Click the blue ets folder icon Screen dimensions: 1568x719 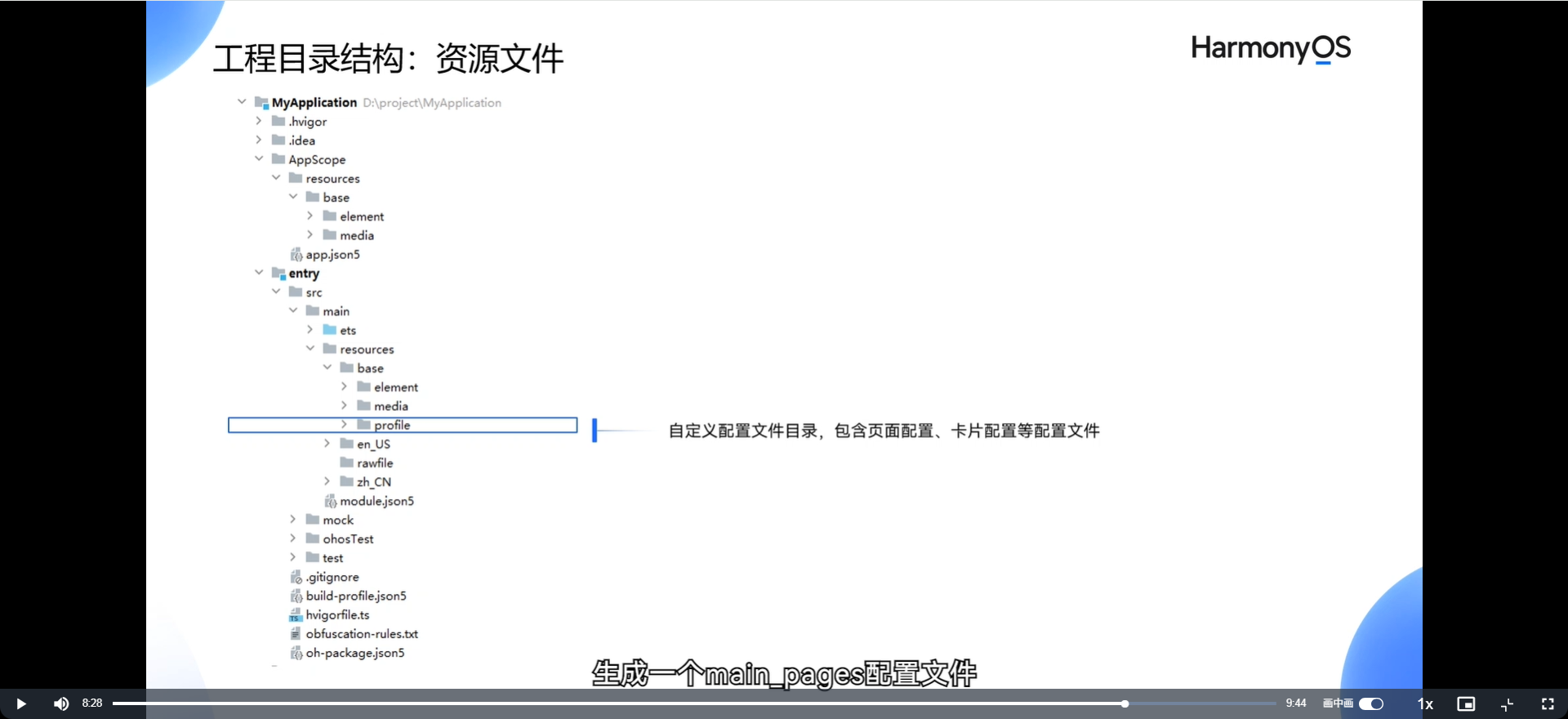coord(330,329)
